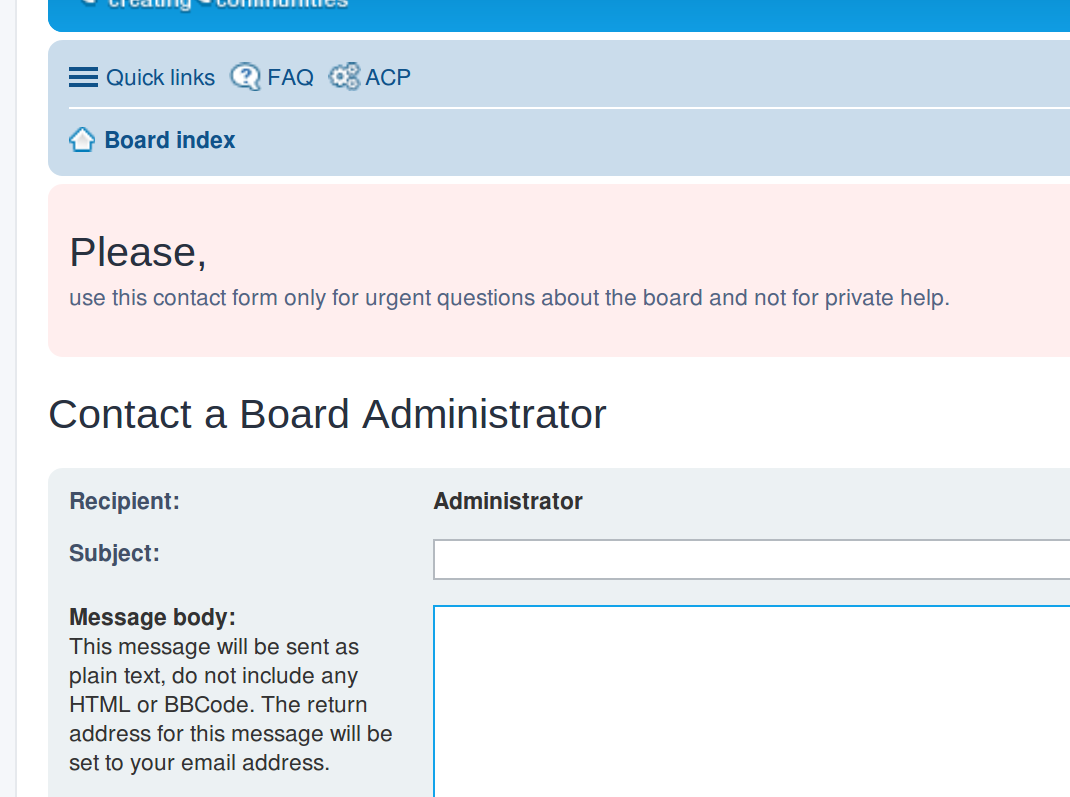Click the Administrator recipient name

(508, 501)
